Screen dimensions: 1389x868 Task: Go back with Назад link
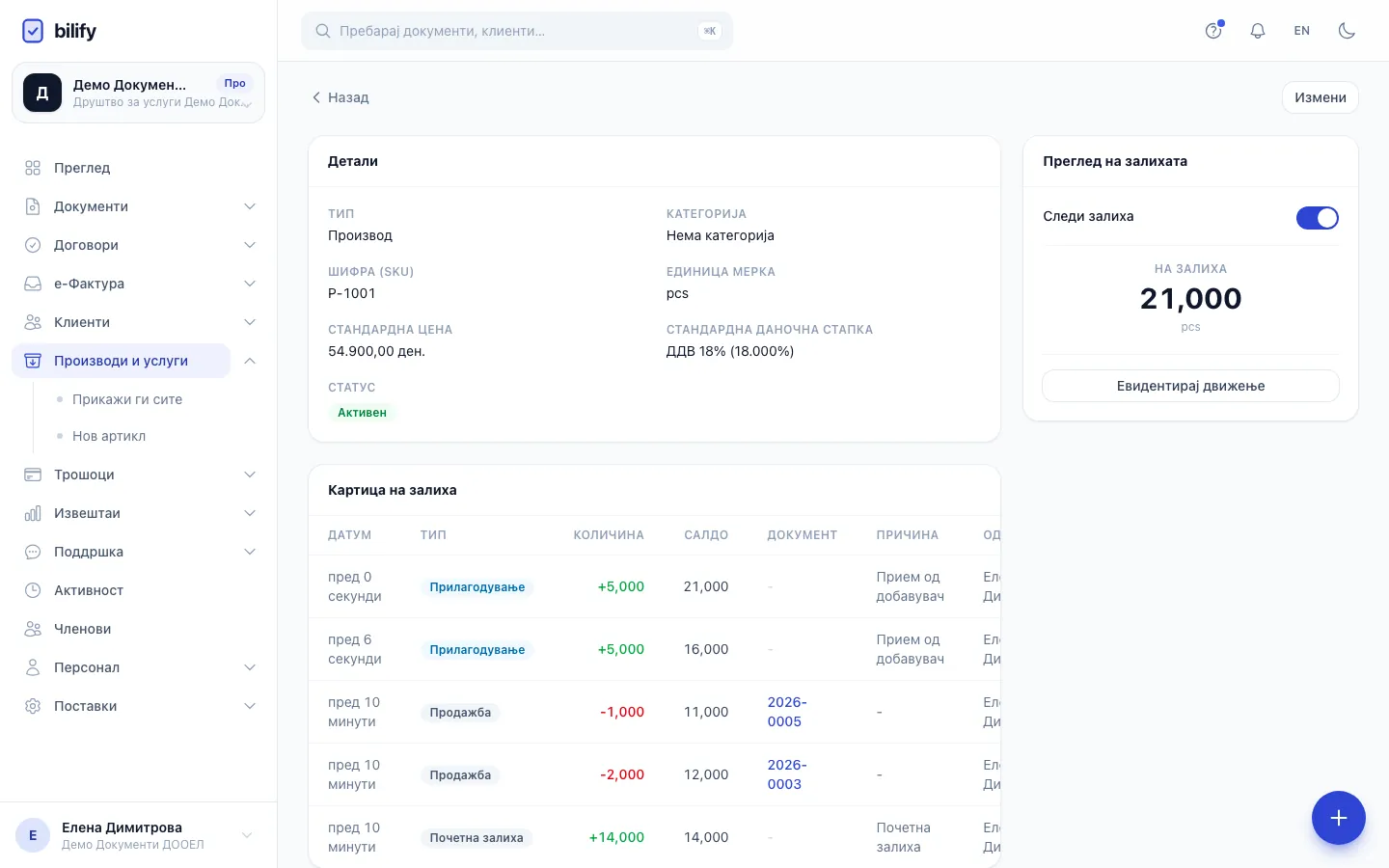[x=340, y=97]
